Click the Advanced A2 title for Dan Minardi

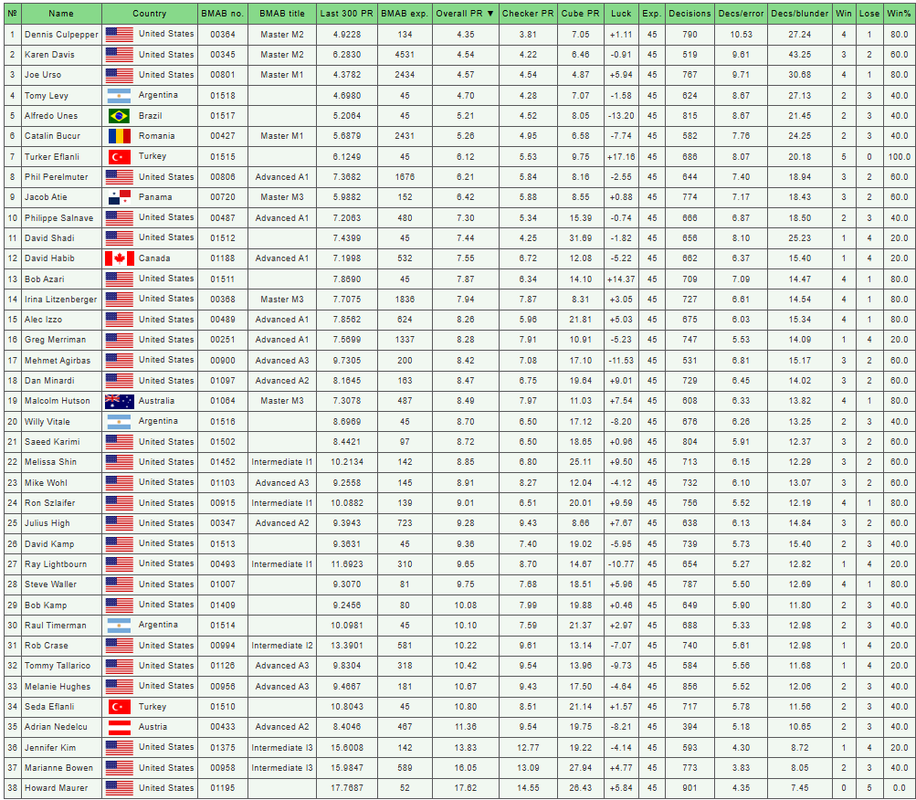click(282, 380)
